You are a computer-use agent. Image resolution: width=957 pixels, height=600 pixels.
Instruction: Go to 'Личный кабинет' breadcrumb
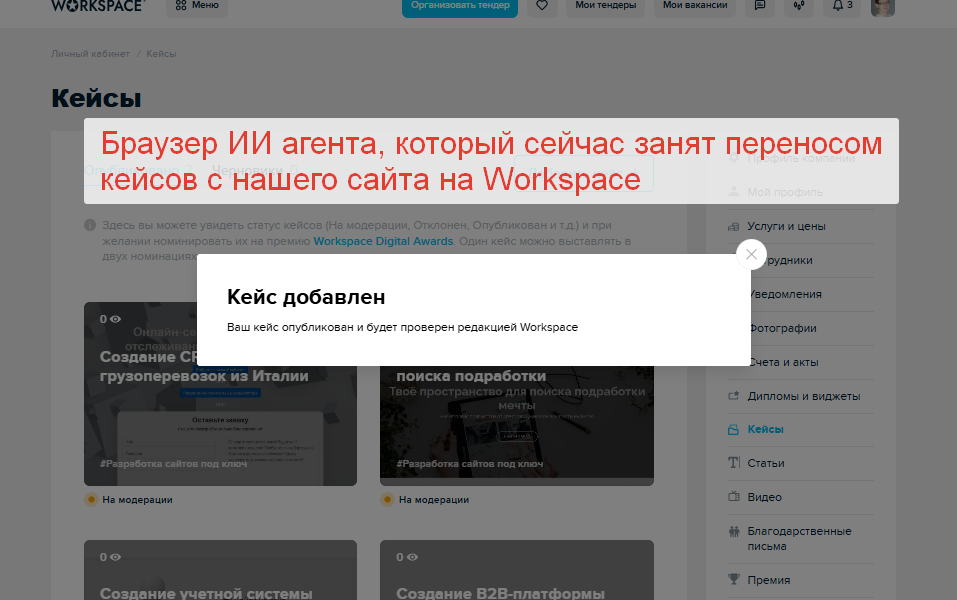90,54
